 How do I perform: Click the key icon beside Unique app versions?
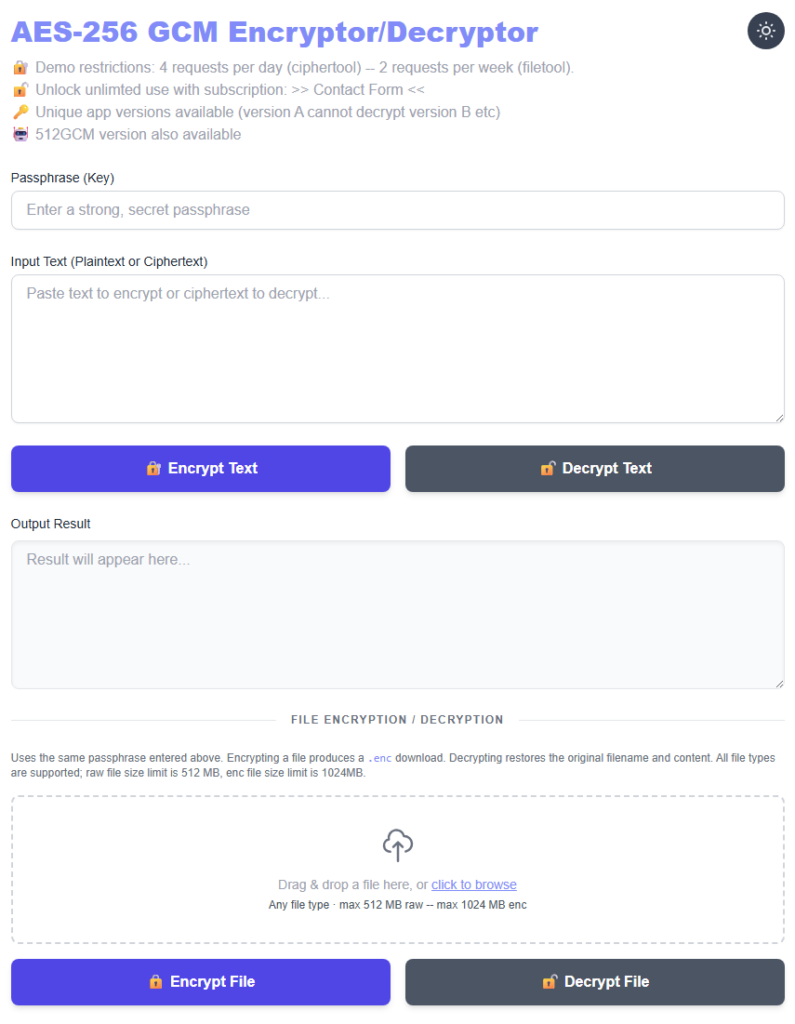tap(20, 112)
